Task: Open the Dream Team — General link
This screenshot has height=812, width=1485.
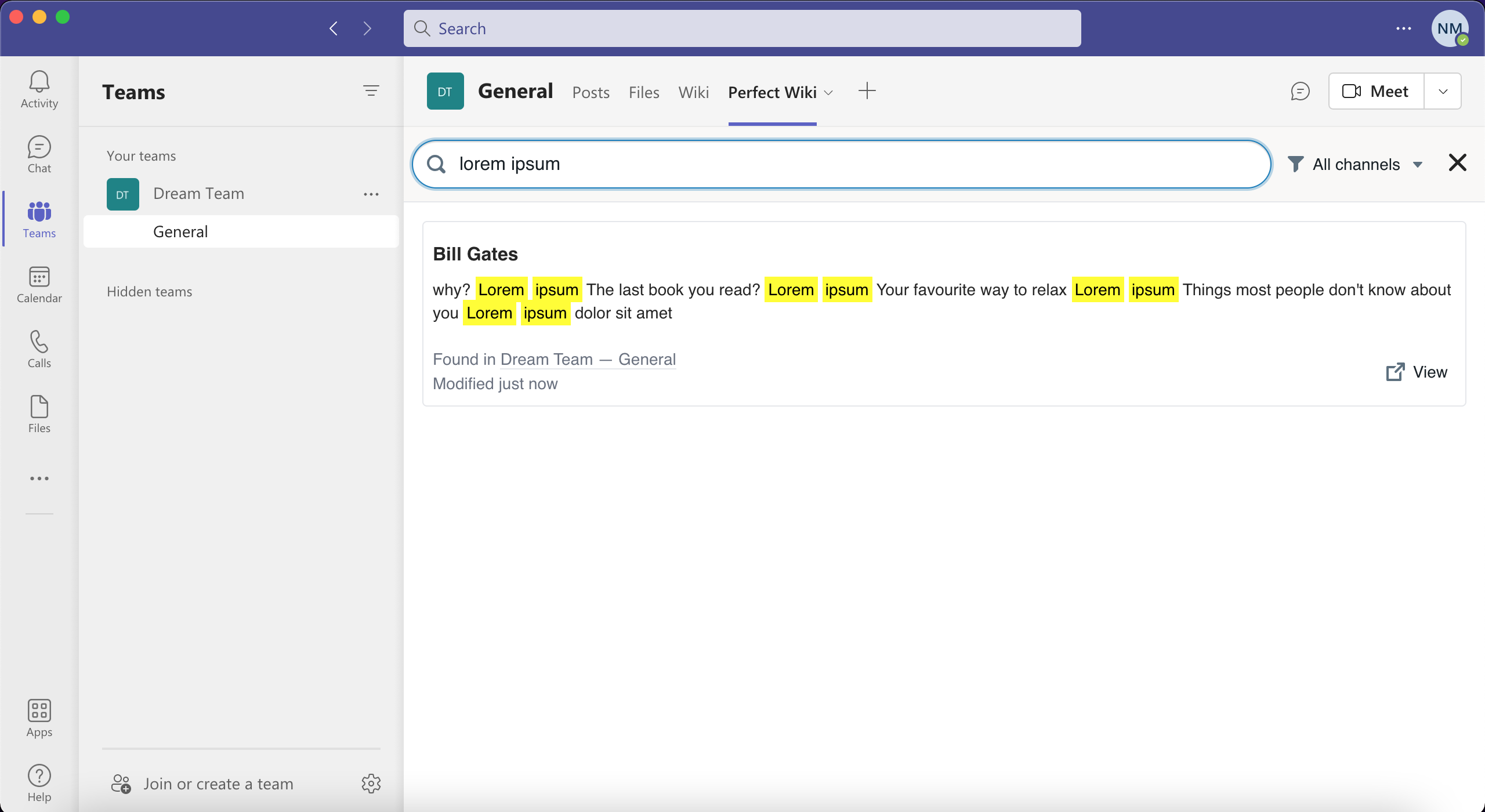Action: coord(588,359)
